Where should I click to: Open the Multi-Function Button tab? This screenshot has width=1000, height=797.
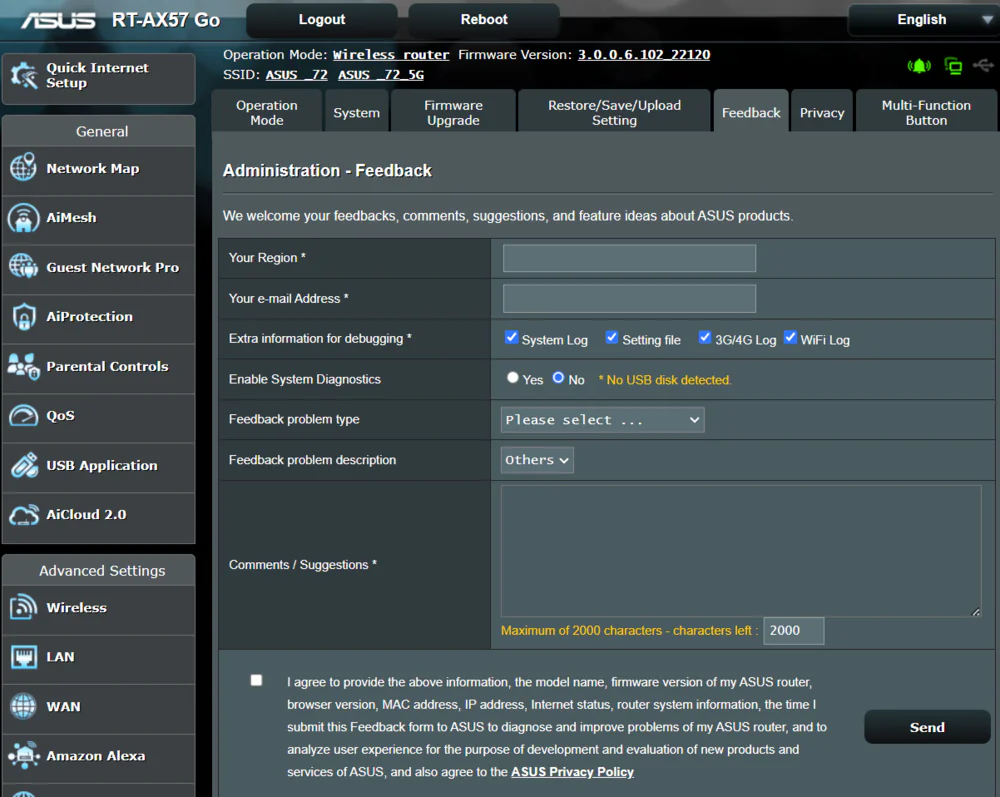coord(926,112)
